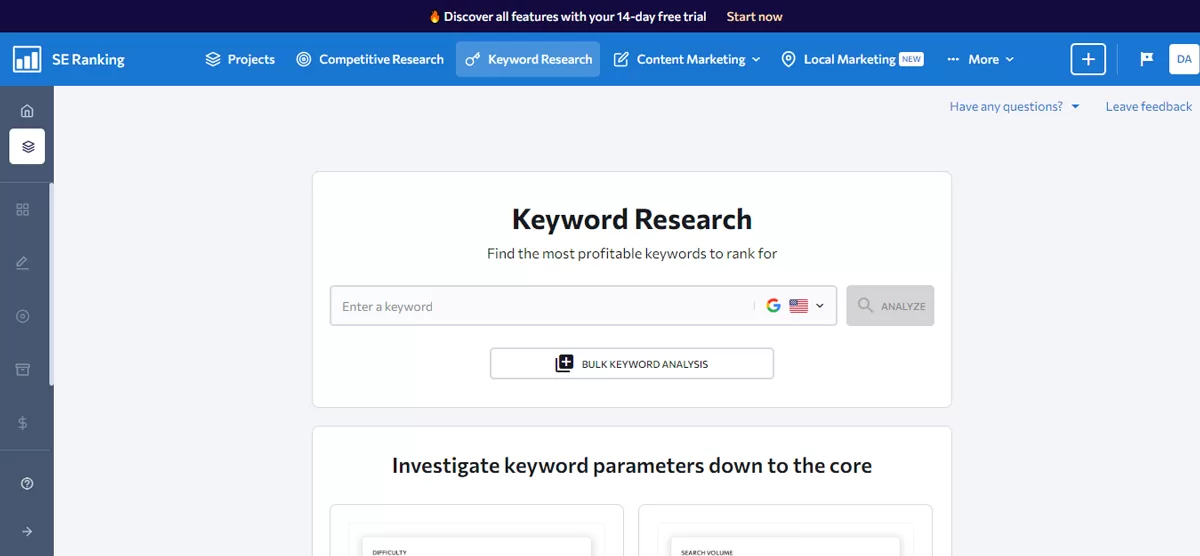Click the Keyword Research heading

632,219
